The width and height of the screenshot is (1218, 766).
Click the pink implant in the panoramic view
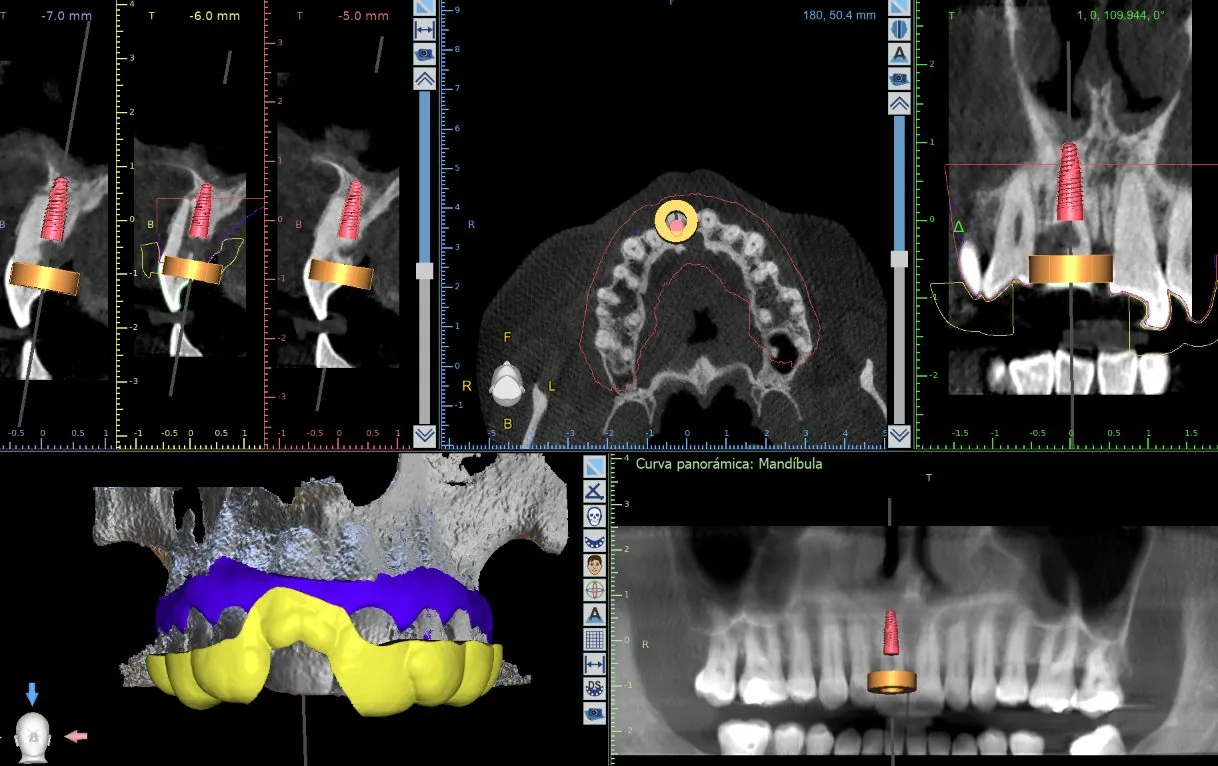(x=891, y=633)
